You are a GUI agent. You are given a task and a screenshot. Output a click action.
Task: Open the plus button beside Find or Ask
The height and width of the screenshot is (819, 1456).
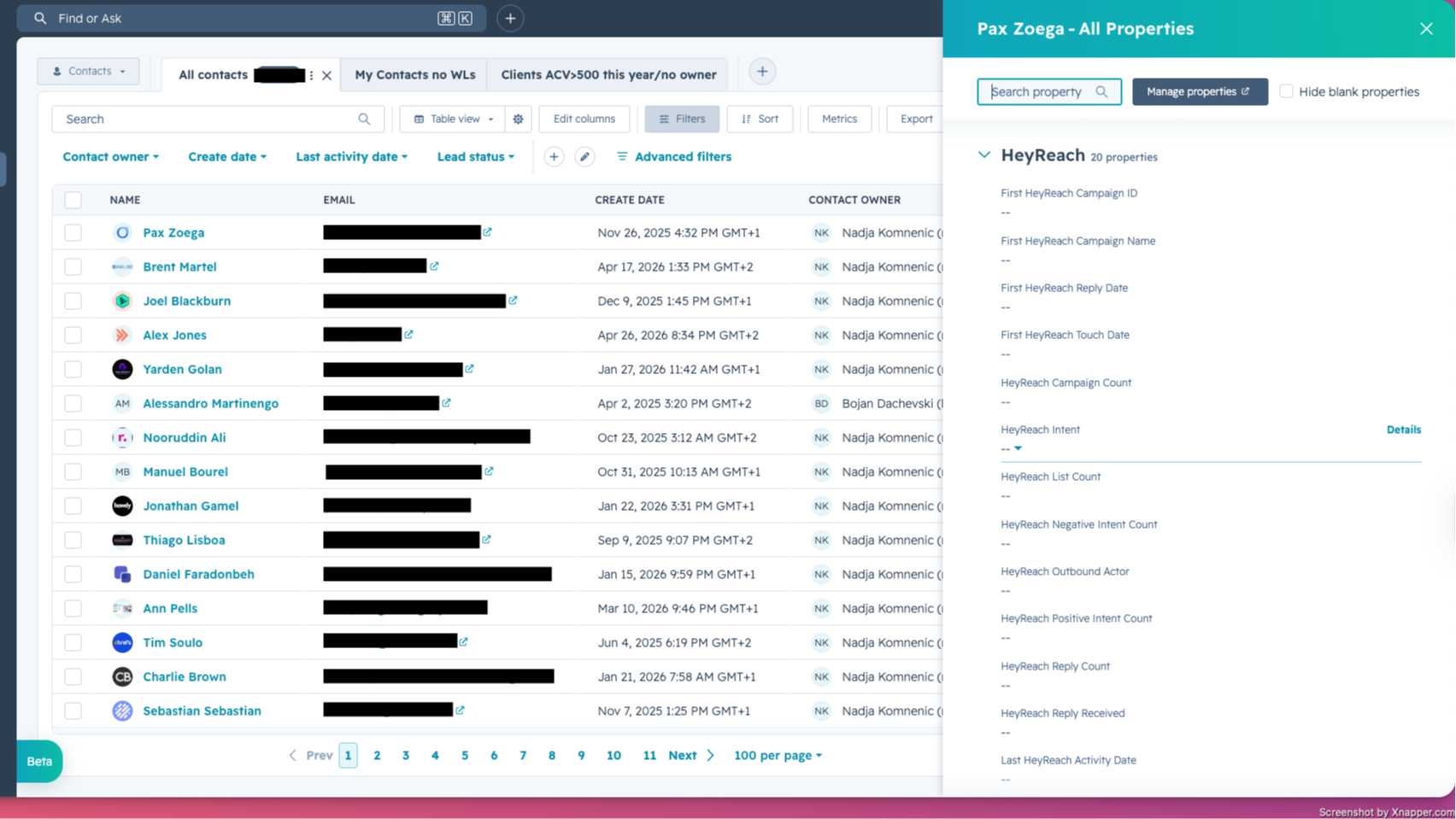(510, 18)
